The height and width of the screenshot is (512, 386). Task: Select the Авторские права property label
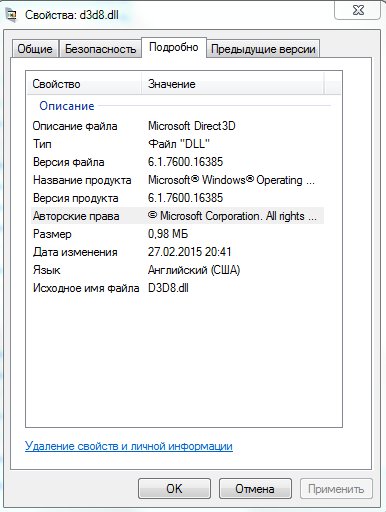point(76,216)
